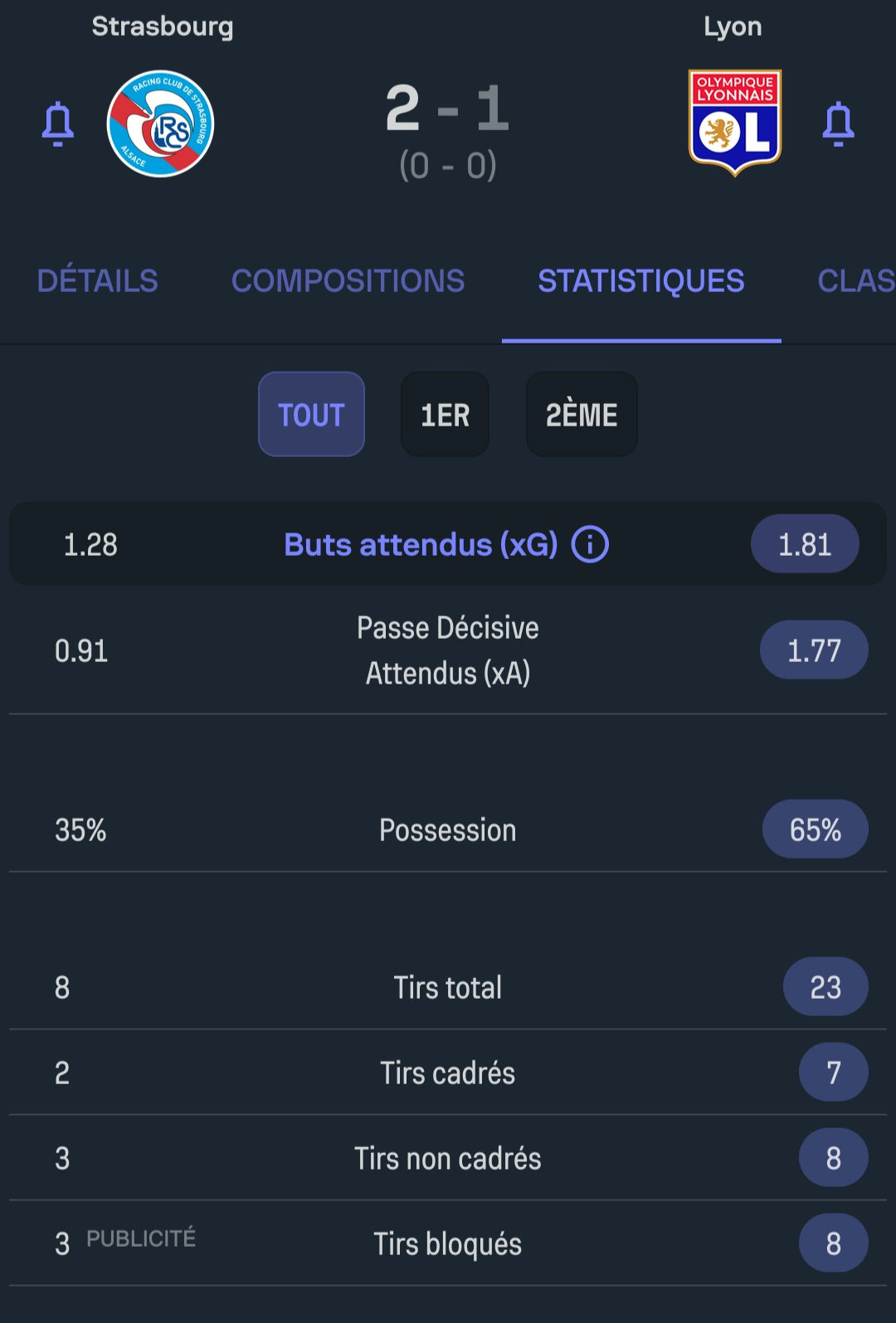Select TOUT period filter
896x1323 pixels.
[311, 414]
